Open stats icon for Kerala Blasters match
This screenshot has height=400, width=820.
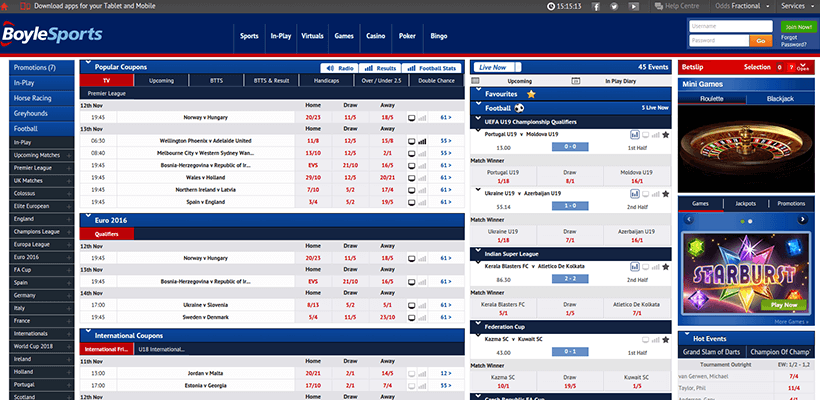(635, 267)
